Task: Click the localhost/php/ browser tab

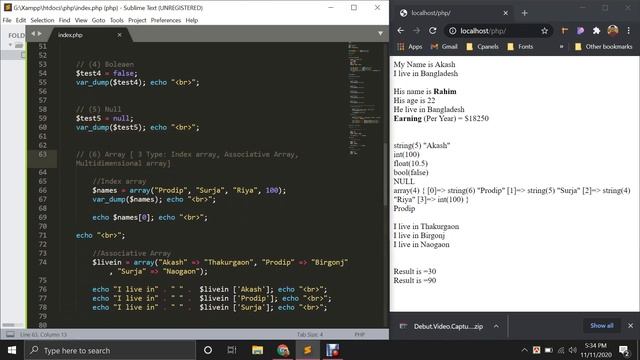Action: coord(452,13)
